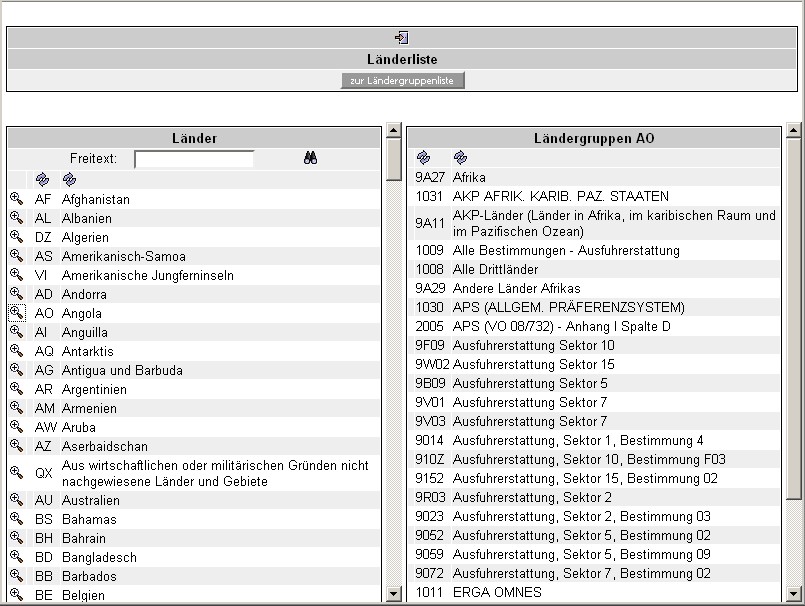Sort Länder list by country code column

click(42, 180)
